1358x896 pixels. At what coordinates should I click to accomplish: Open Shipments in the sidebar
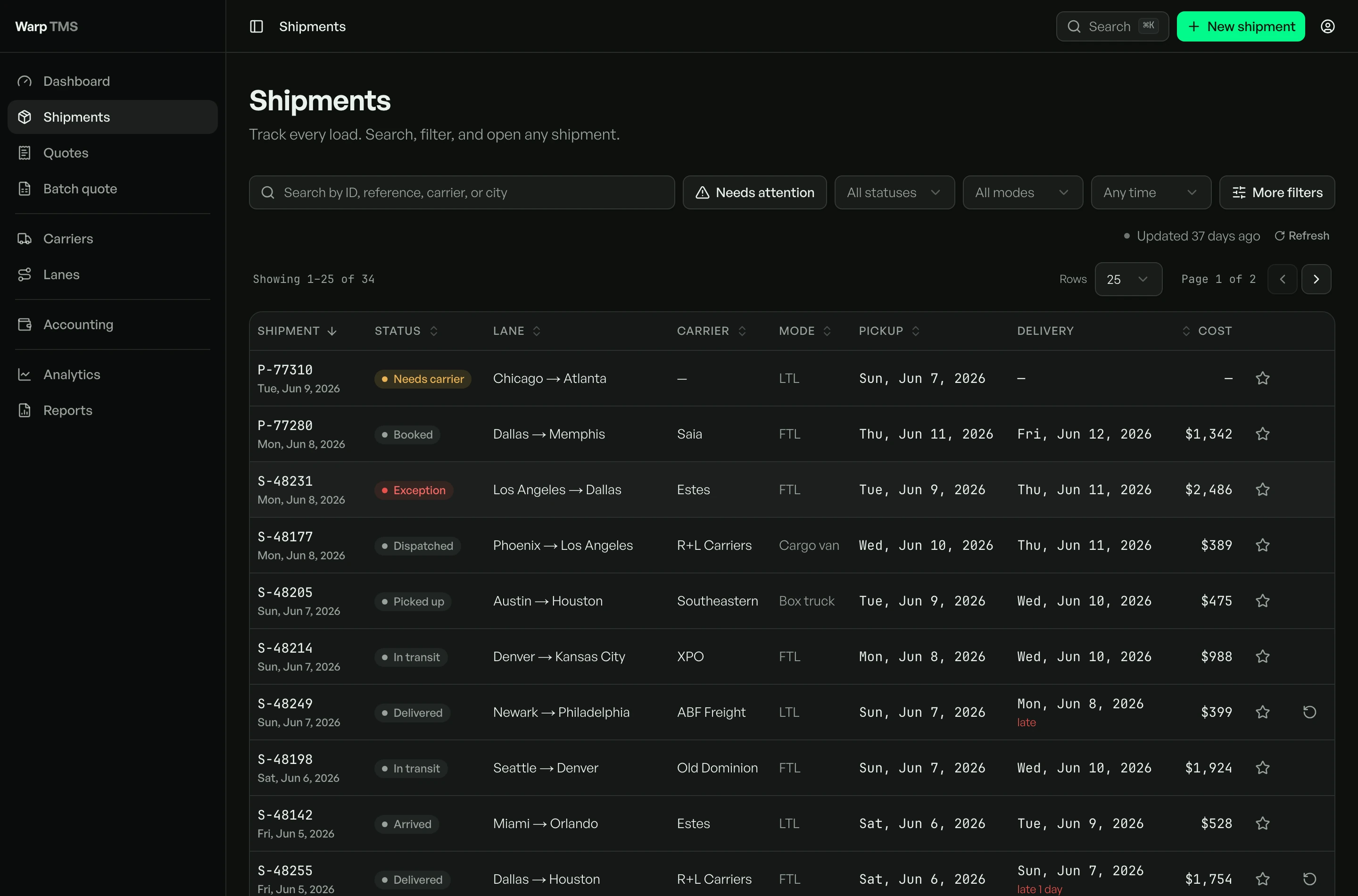113,117
